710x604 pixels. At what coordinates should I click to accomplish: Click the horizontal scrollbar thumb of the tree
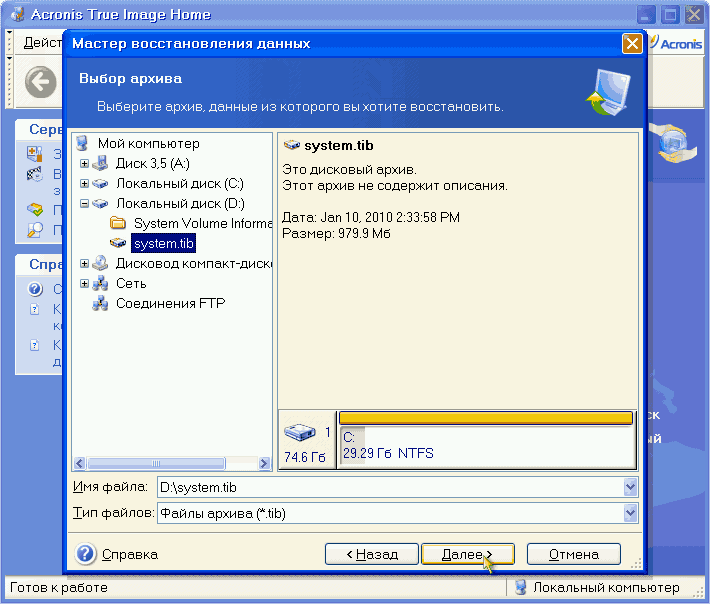pyautogui.click(x=156, y=463)
